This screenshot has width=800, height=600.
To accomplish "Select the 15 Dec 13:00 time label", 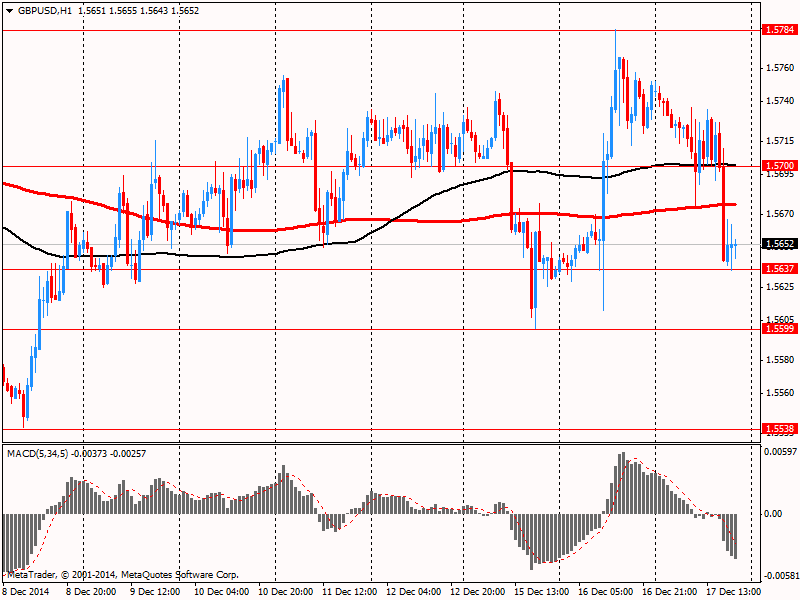I will (542, 591).
